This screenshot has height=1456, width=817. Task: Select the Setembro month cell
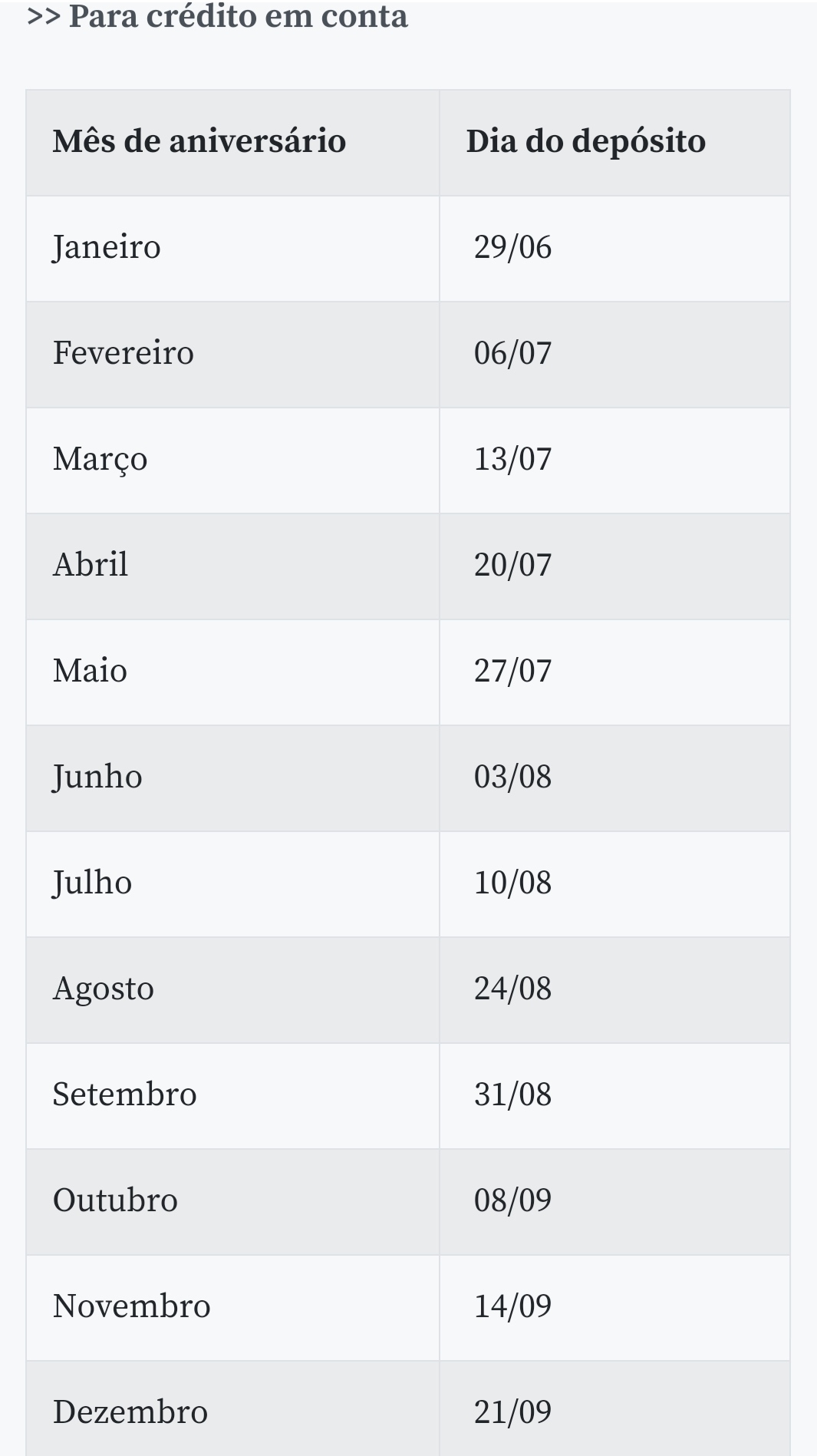[124, 1095]
